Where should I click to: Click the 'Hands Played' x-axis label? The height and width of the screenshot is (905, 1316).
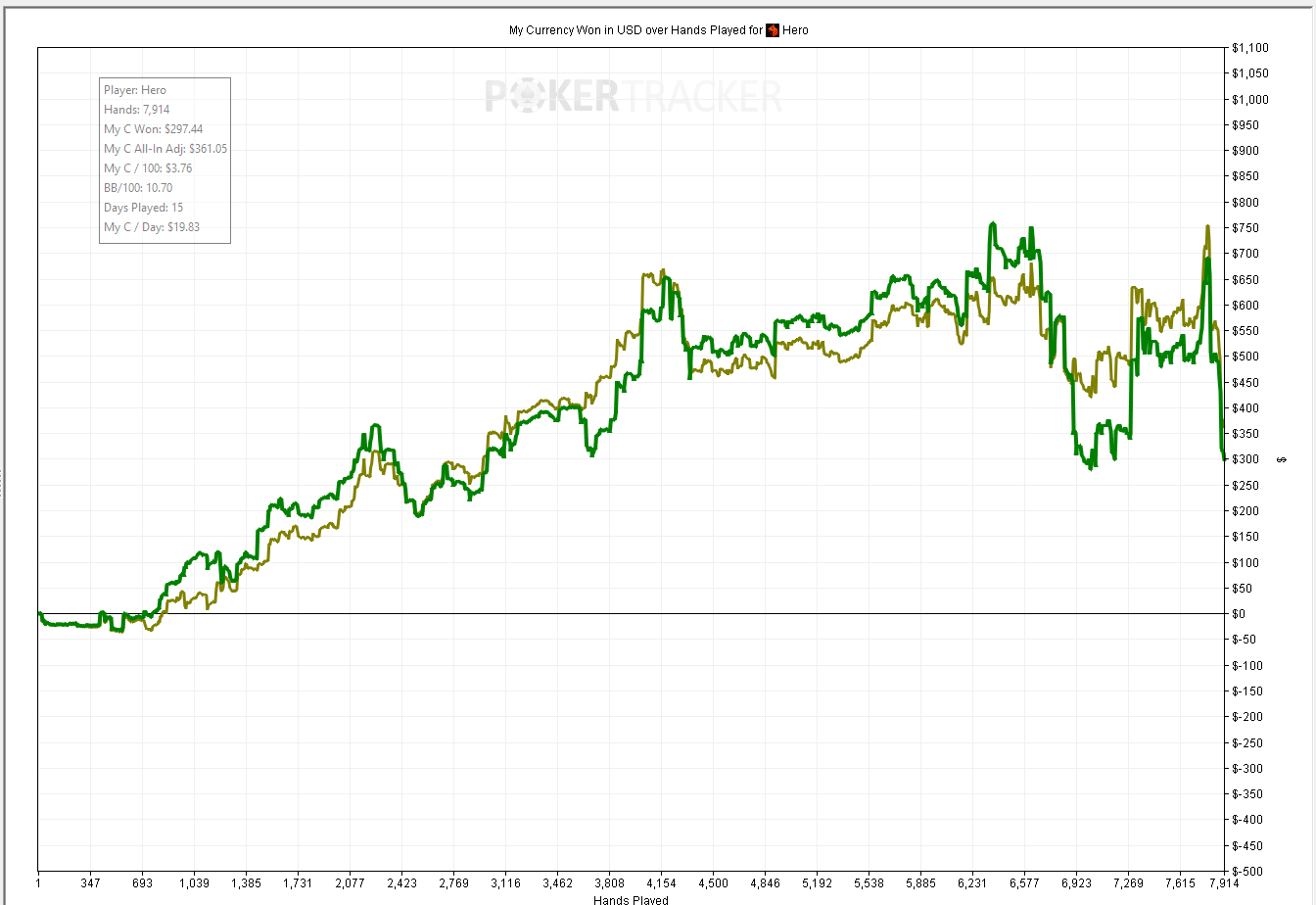coord(632,899)
